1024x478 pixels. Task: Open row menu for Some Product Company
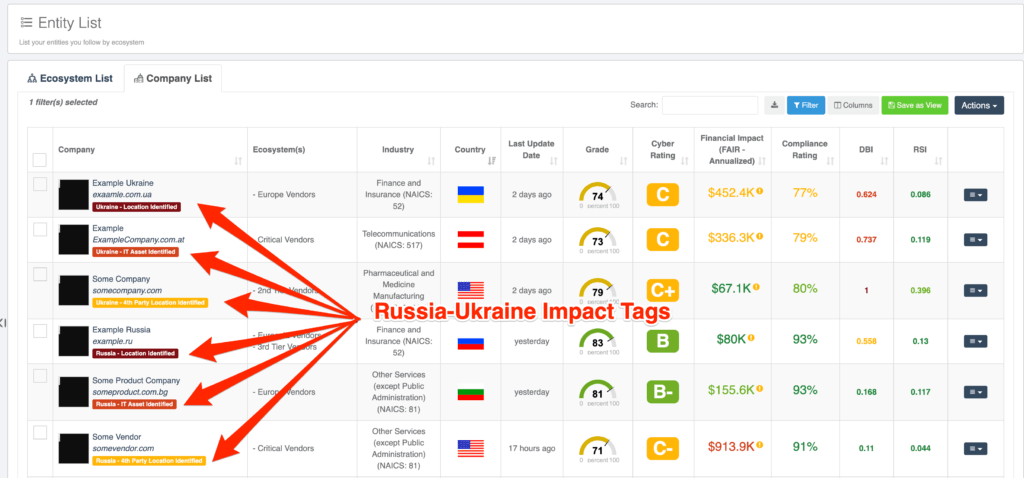975,392
